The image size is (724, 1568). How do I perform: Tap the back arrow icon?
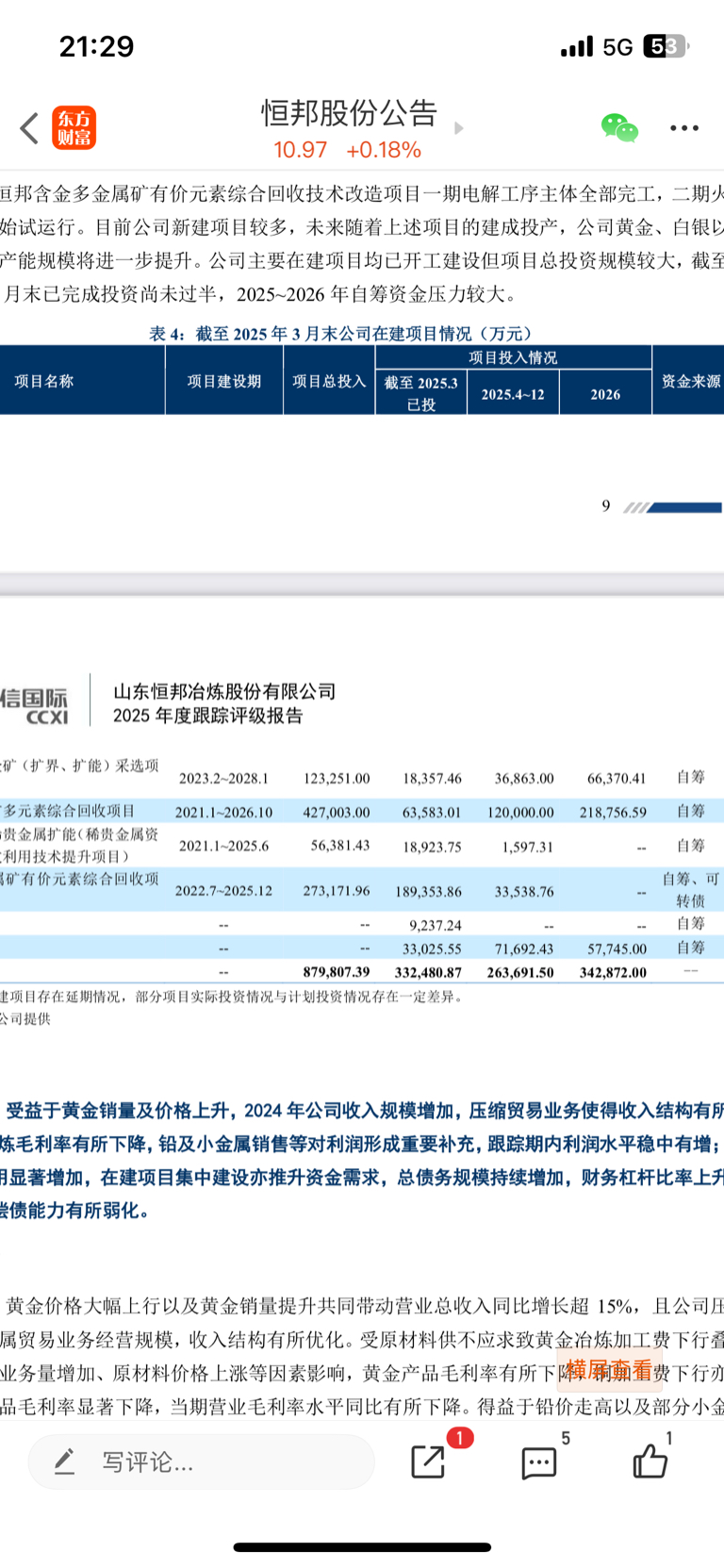[29, 128]
